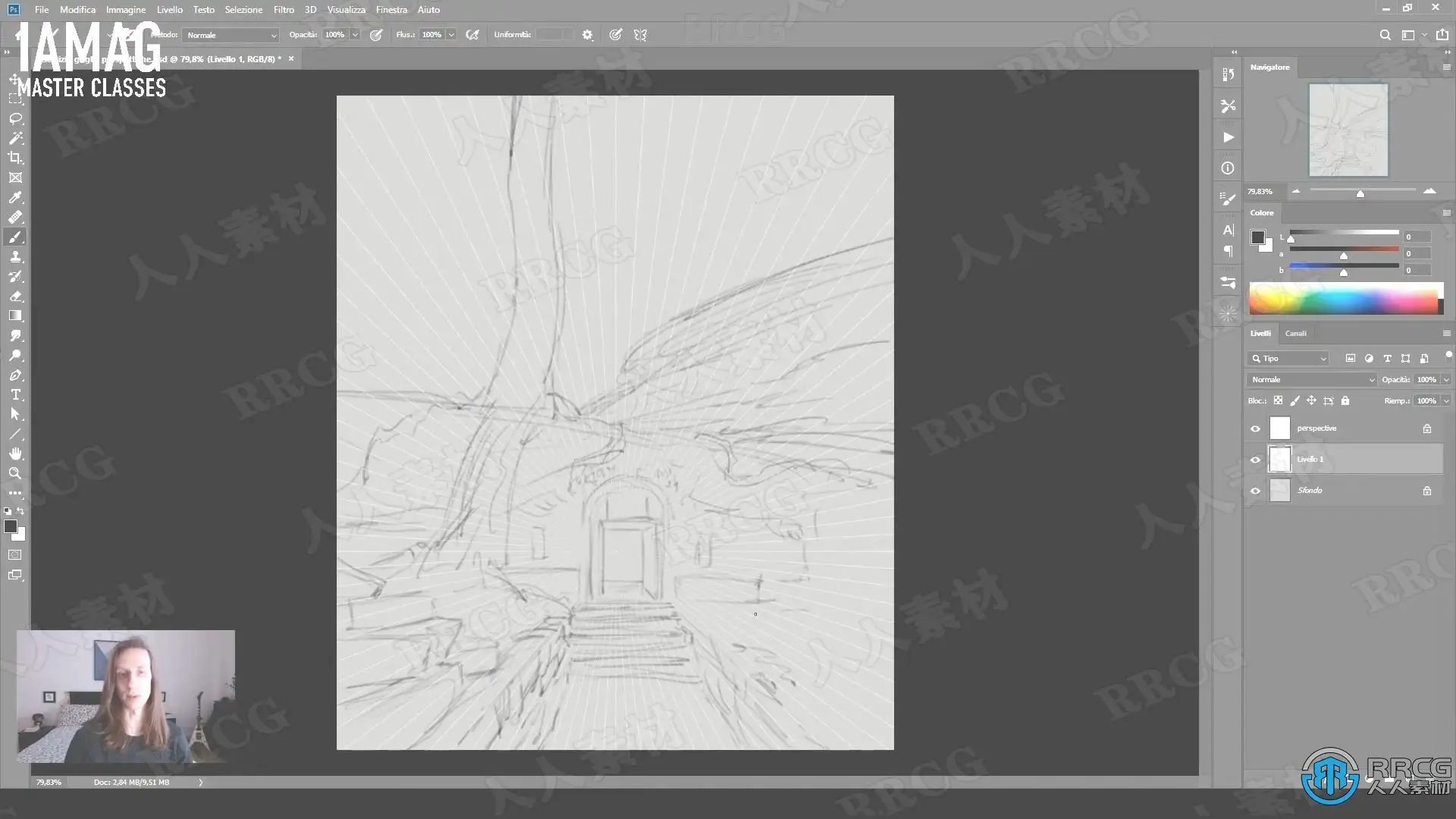Select the Eraser tool
The image size is (1456, 819).
(x=15, y=297)
